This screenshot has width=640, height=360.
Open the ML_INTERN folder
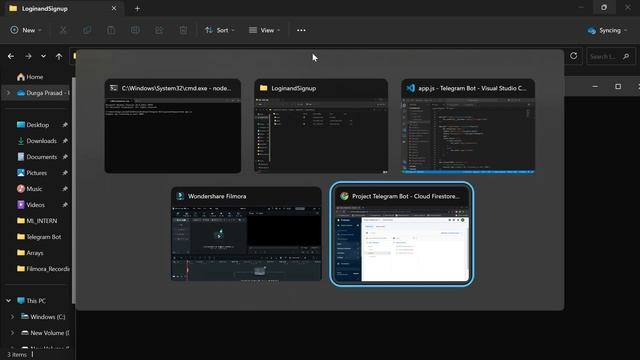[37, 221]
